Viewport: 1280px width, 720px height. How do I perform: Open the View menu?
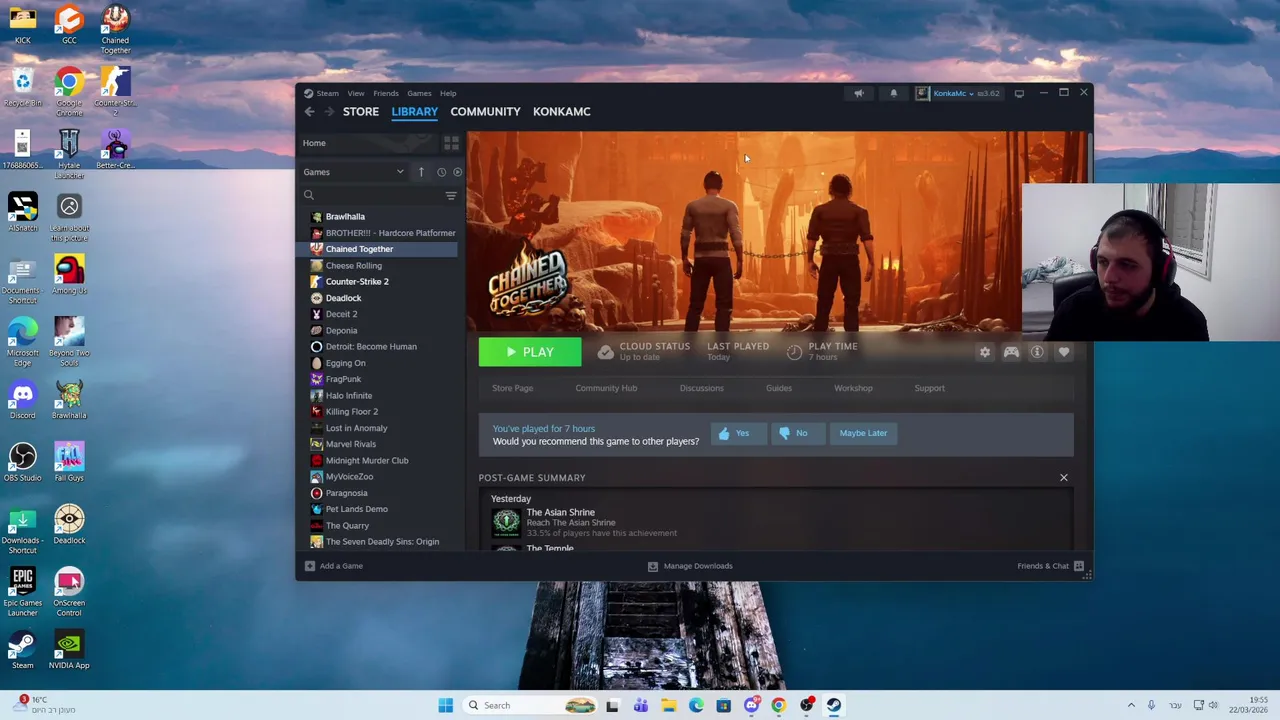tap(356, 93)
